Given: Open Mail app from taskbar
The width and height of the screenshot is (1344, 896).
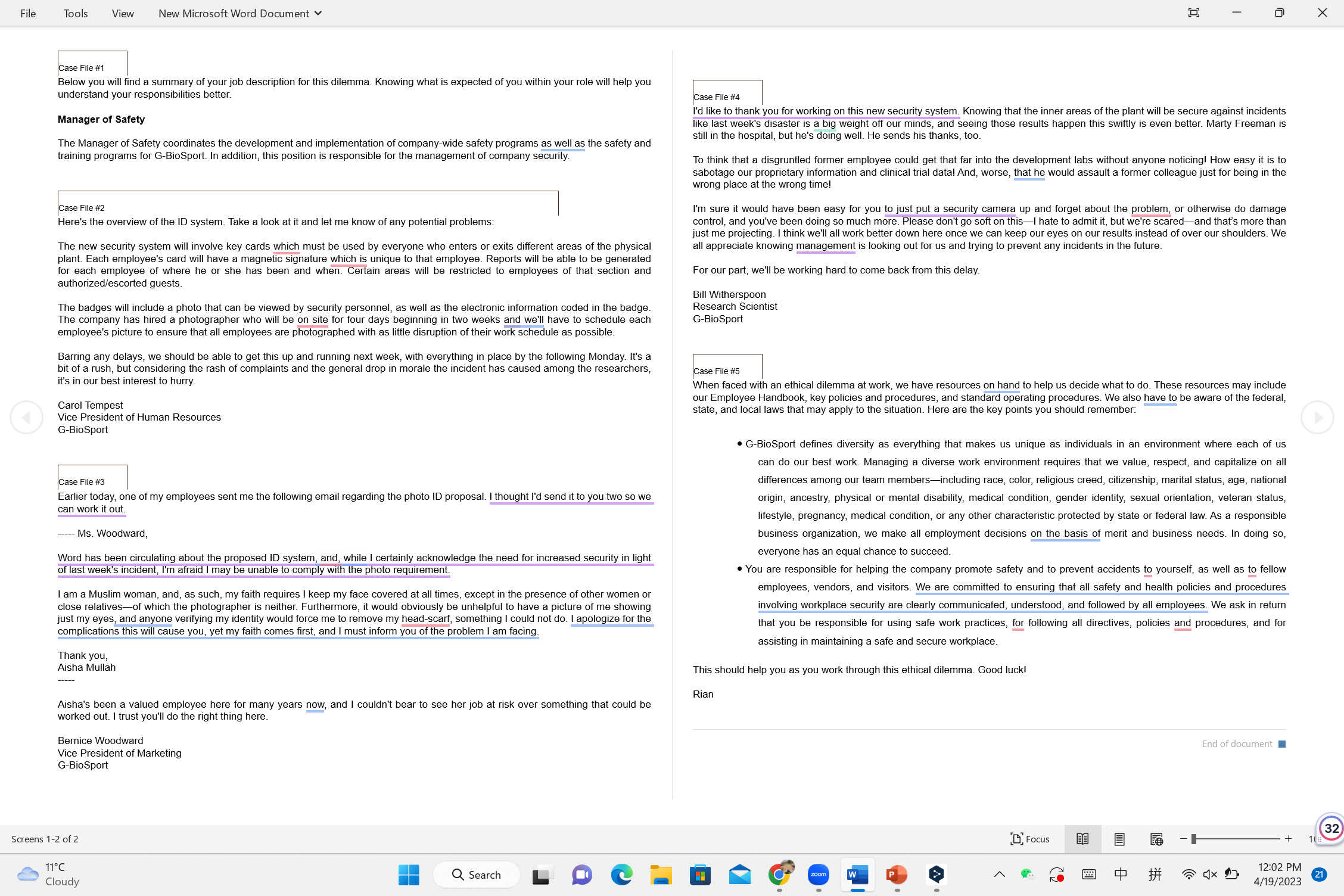Looking at the screenshot, I should pos(739,875).
